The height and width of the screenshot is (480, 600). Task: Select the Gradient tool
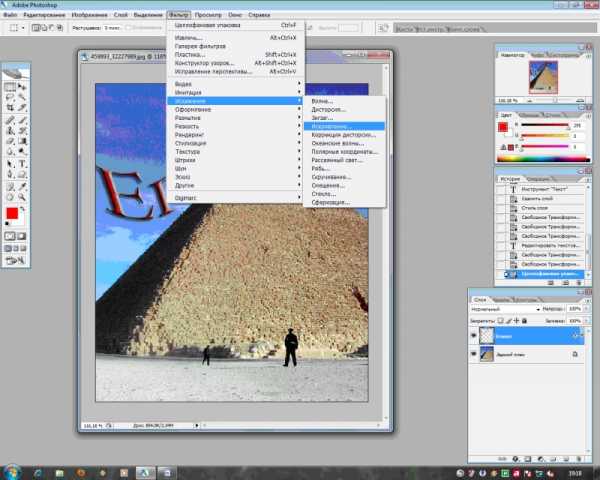click(22, 141)
